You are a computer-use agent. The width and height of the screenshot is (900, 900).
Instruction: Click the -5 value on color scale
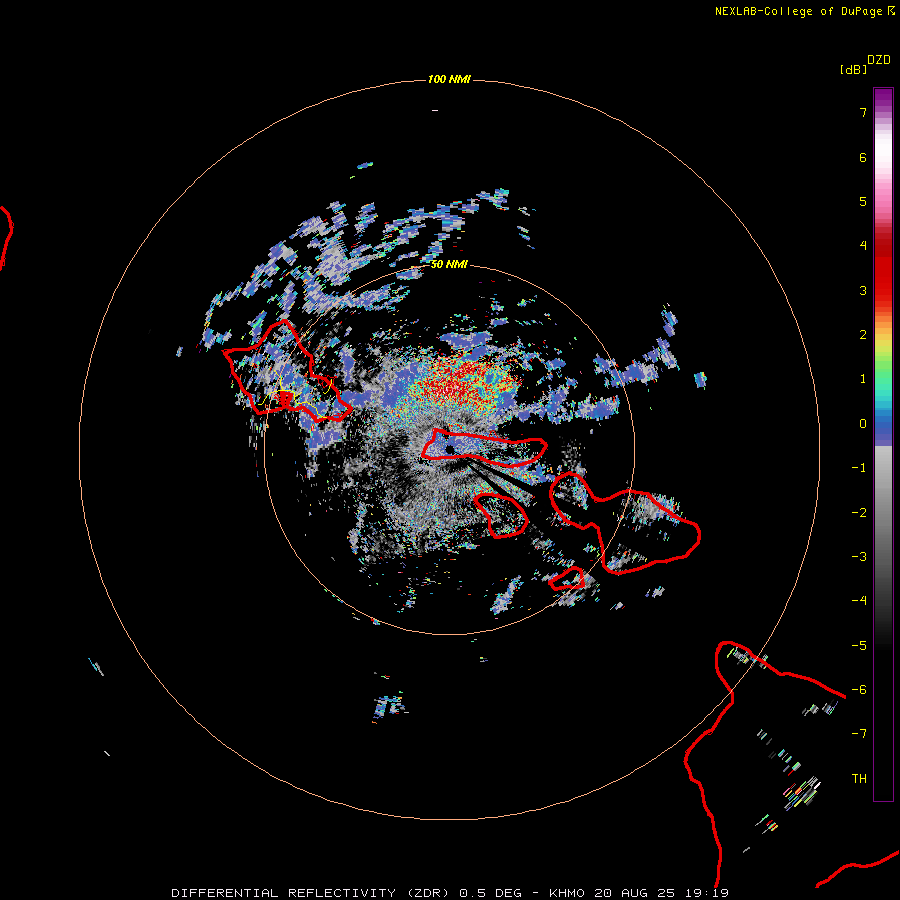click(x=859, y=646)
